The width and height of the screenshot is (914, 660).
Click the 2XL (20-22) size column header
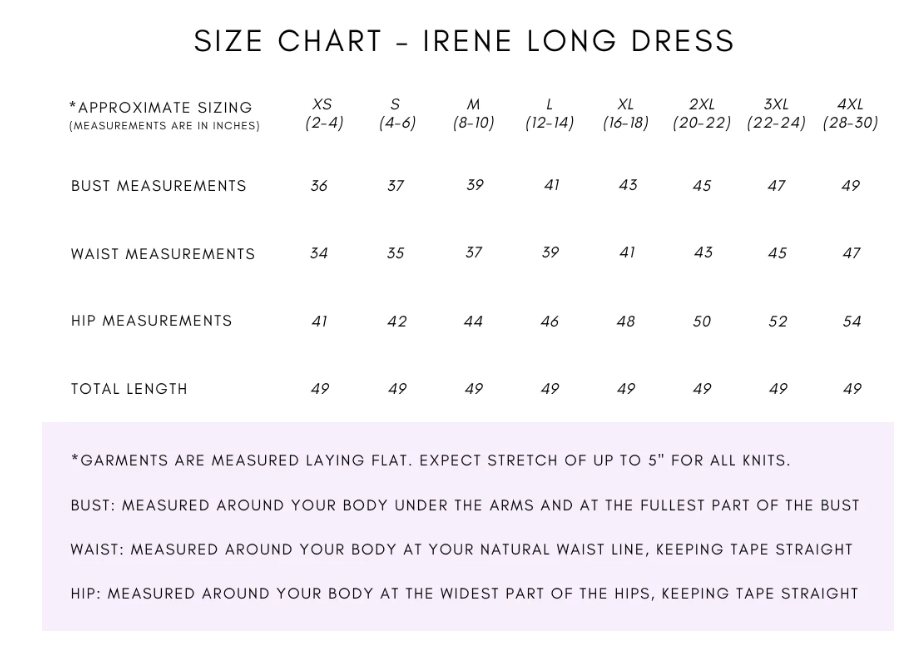(x=701, y=114)
